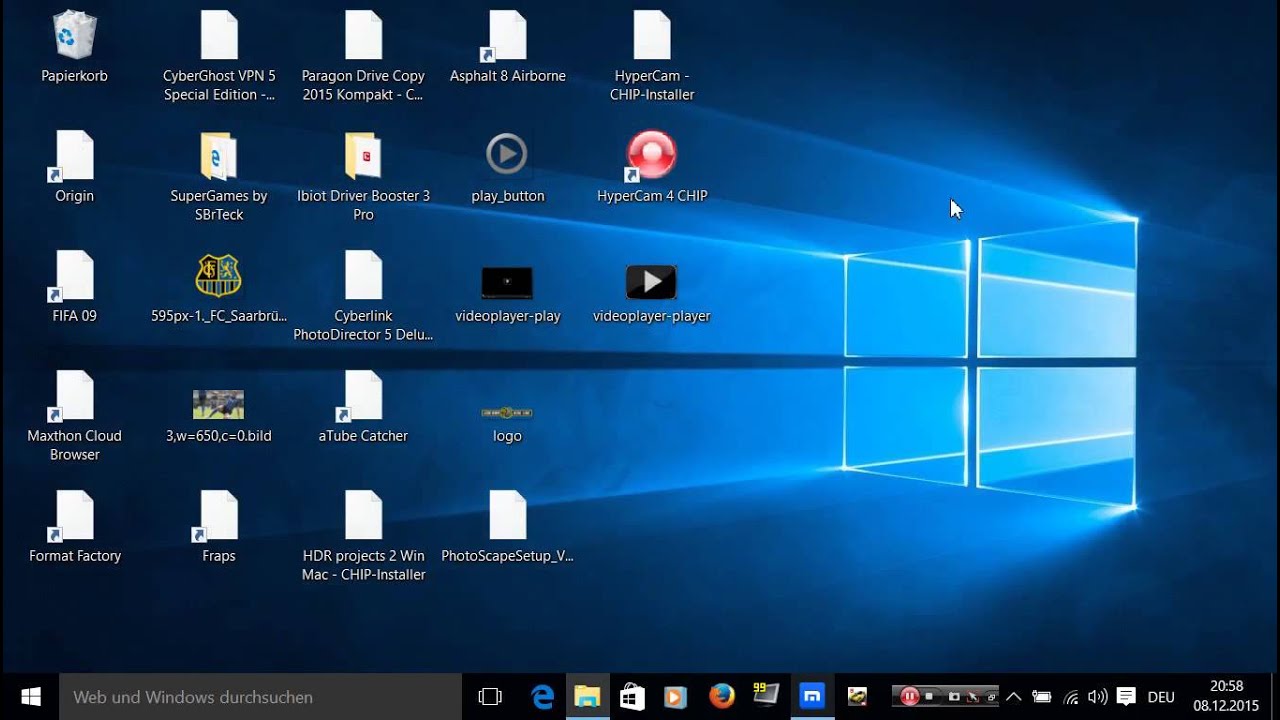Show hidden tray icons chevron
This screenshot has width=1280, height=720.
coord(1013,697)
